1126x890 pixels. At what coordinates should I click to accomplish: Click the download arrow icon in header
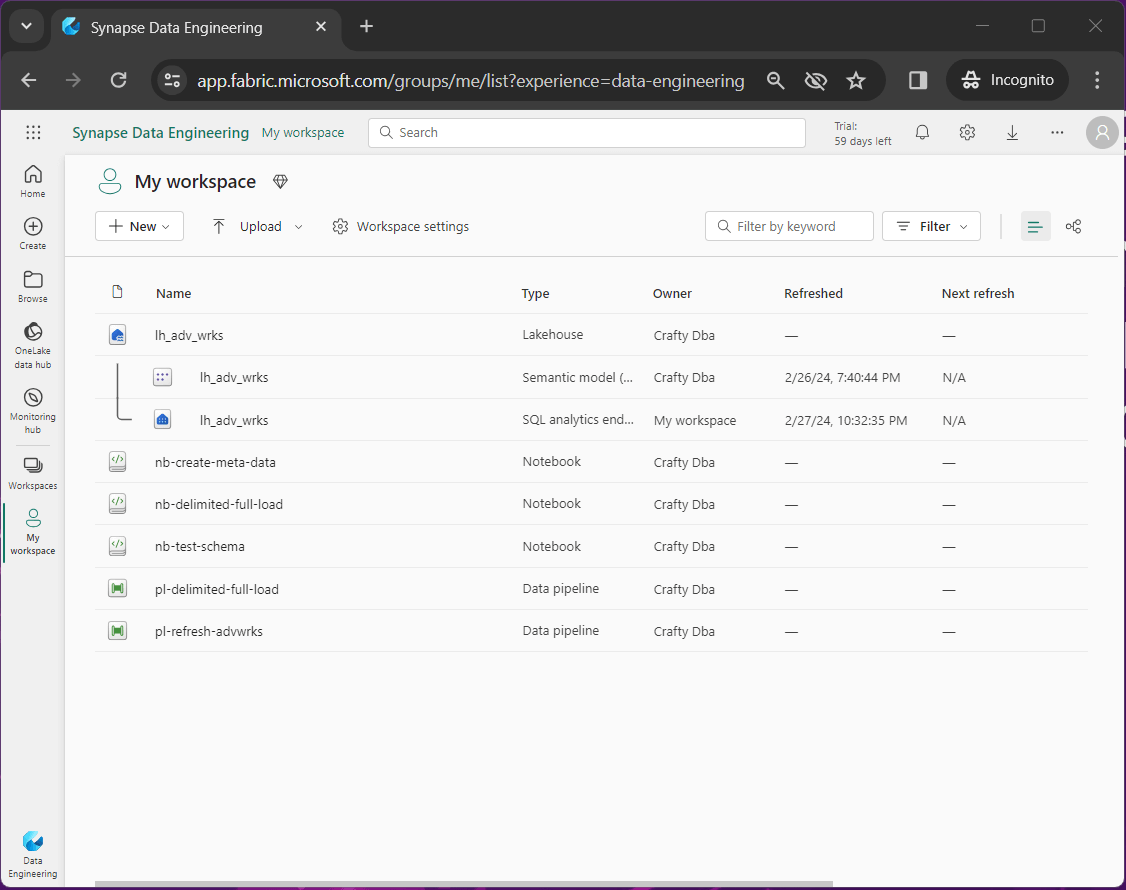coord(1012,132)
